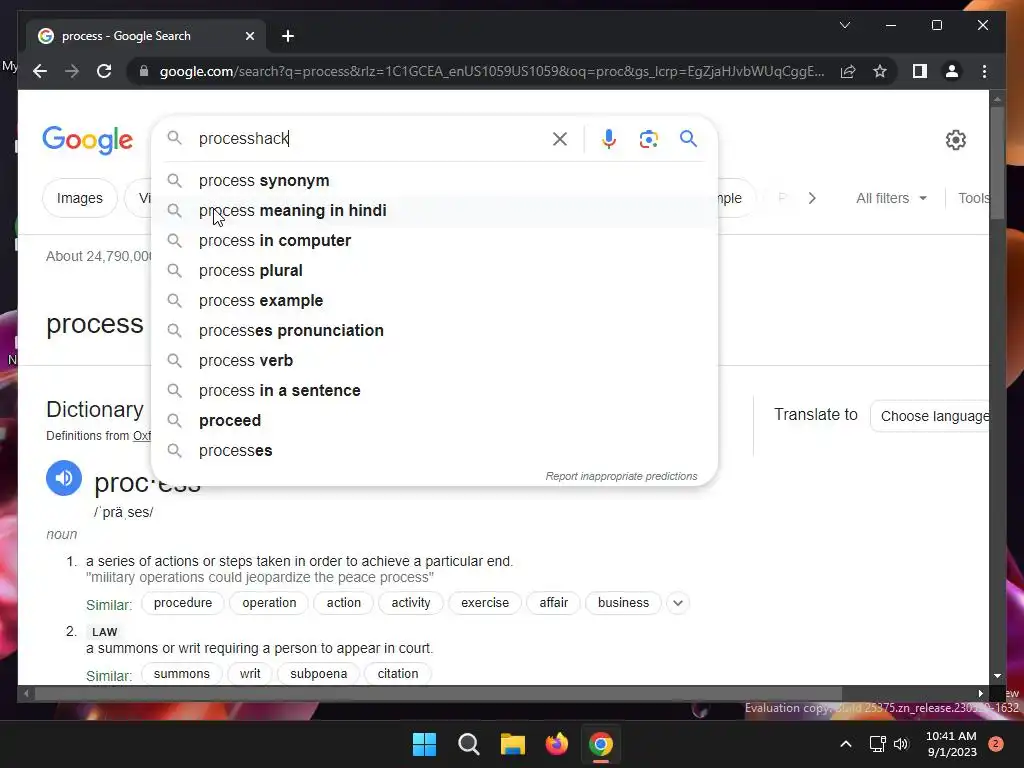Screen dimensions: 1024x768
Task: Show hidden system tray icons chevron
Action: (x=846, y=744)
